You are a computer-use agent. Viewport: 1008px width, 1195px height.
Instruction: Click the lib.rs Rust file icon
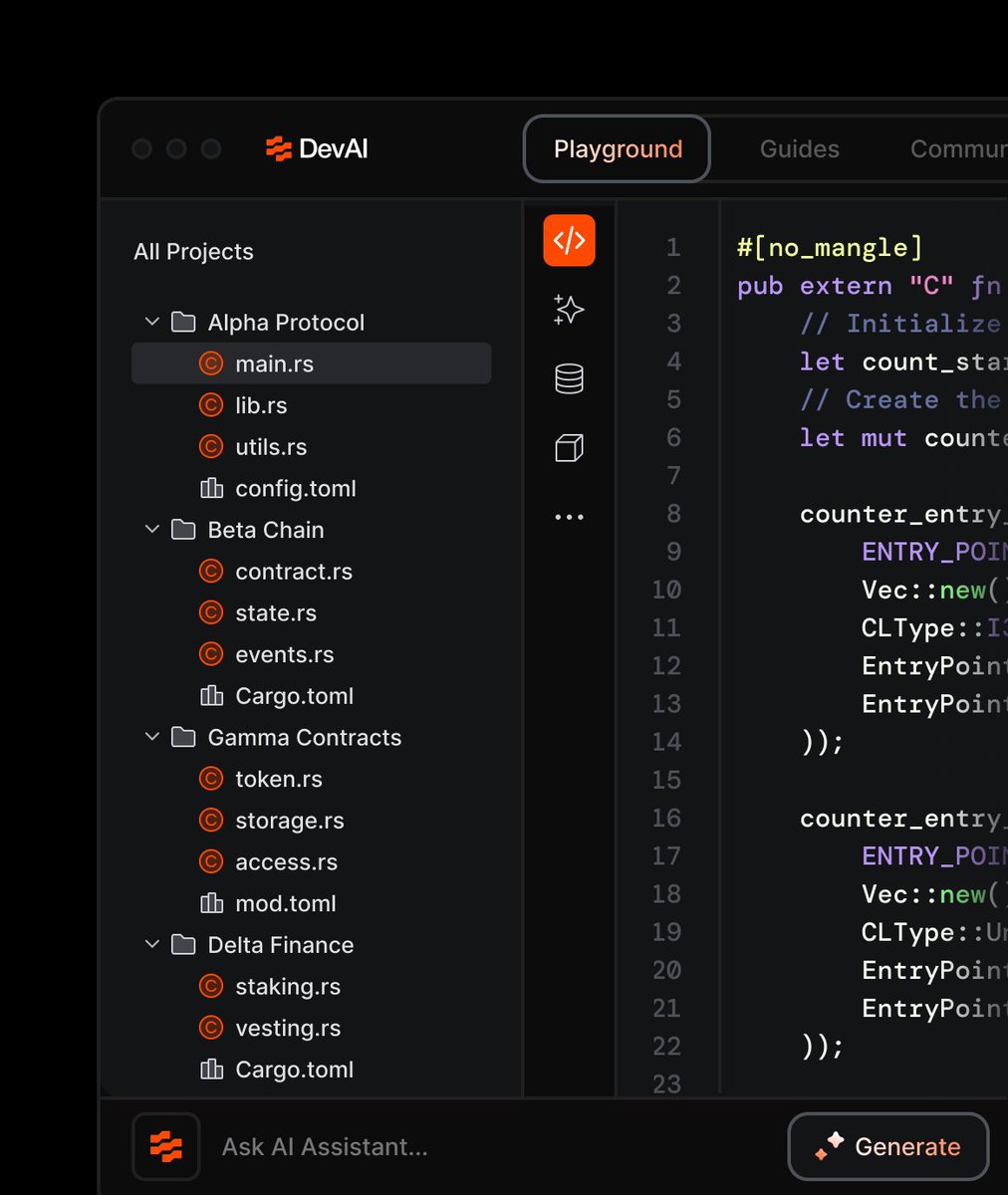[x=211, y=405]
